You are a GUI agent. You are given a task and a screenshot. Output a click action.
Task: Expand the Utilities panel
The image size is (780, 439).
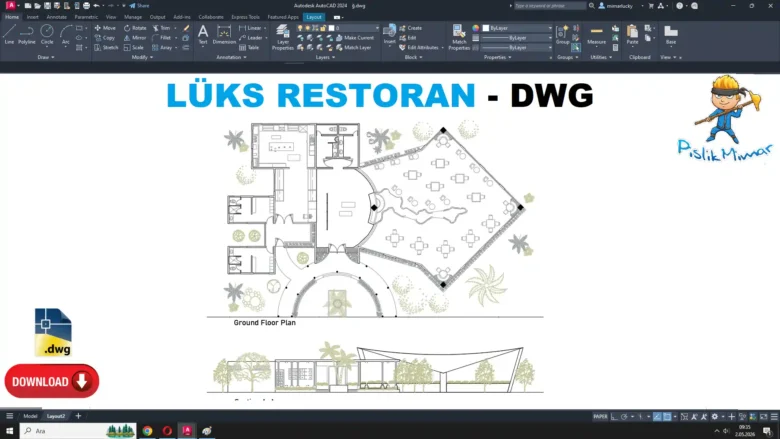[601, 58]
